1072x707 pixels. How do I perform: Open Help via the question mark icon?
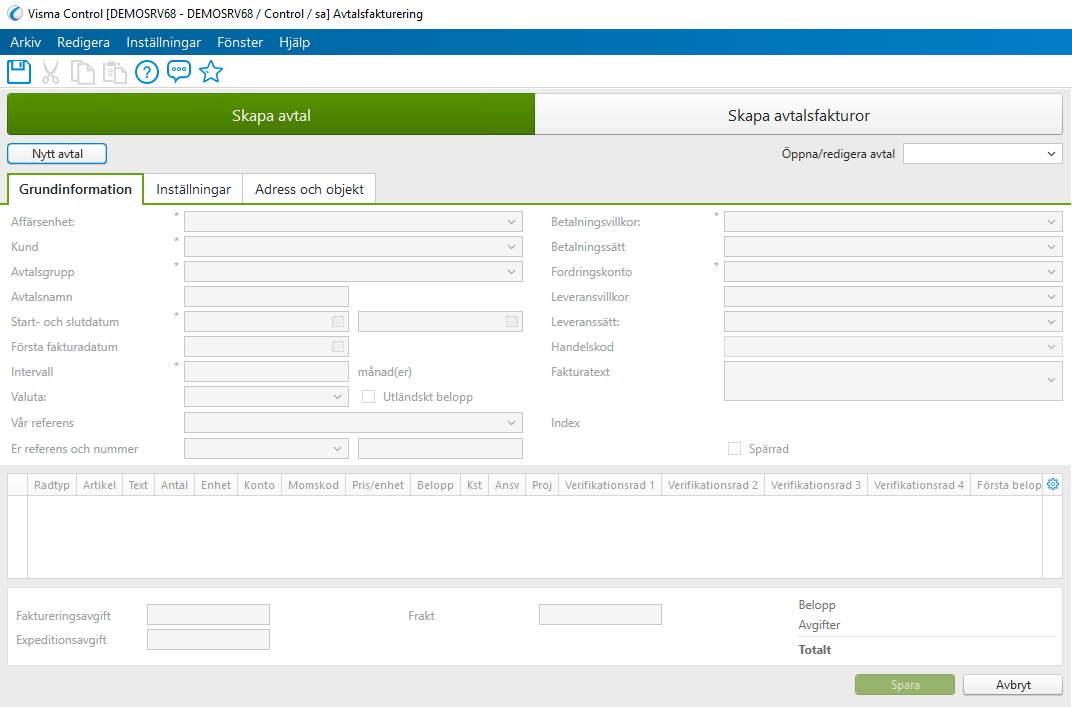click(x=146, y=71)
